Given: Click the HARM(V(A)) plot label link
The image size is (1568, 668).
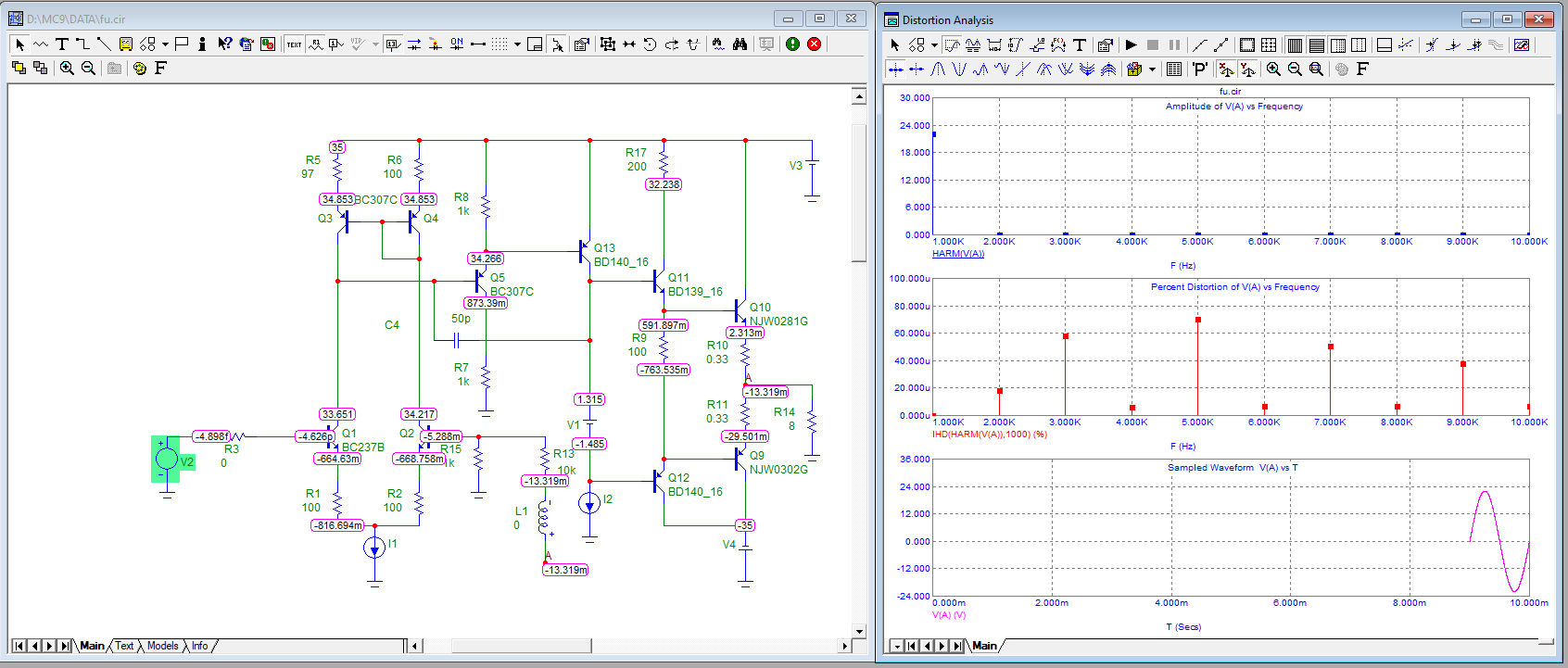Looking at the screenshot, I should (957, 253).
